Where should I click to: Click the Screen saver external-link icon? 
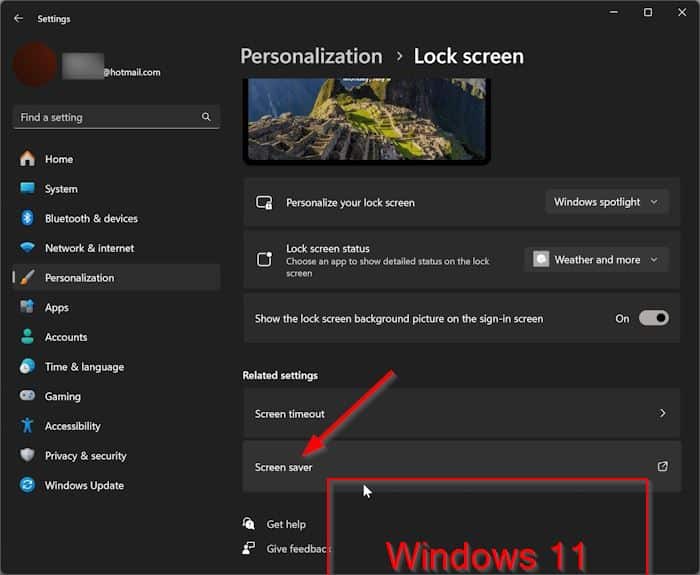(x=663, y=467)
